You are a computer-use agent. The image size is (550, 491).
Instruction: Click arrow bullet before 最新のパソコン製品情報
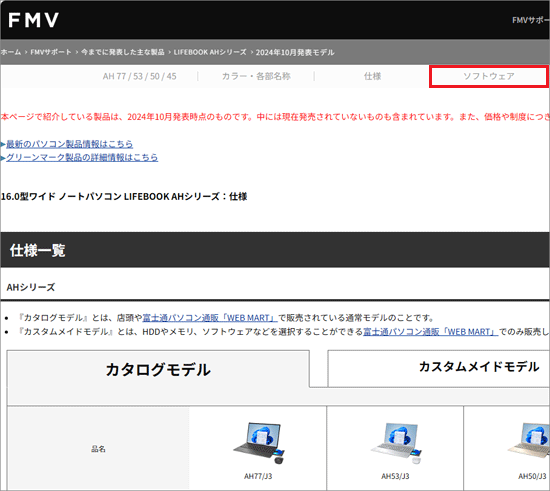click(x=3, y=144)
